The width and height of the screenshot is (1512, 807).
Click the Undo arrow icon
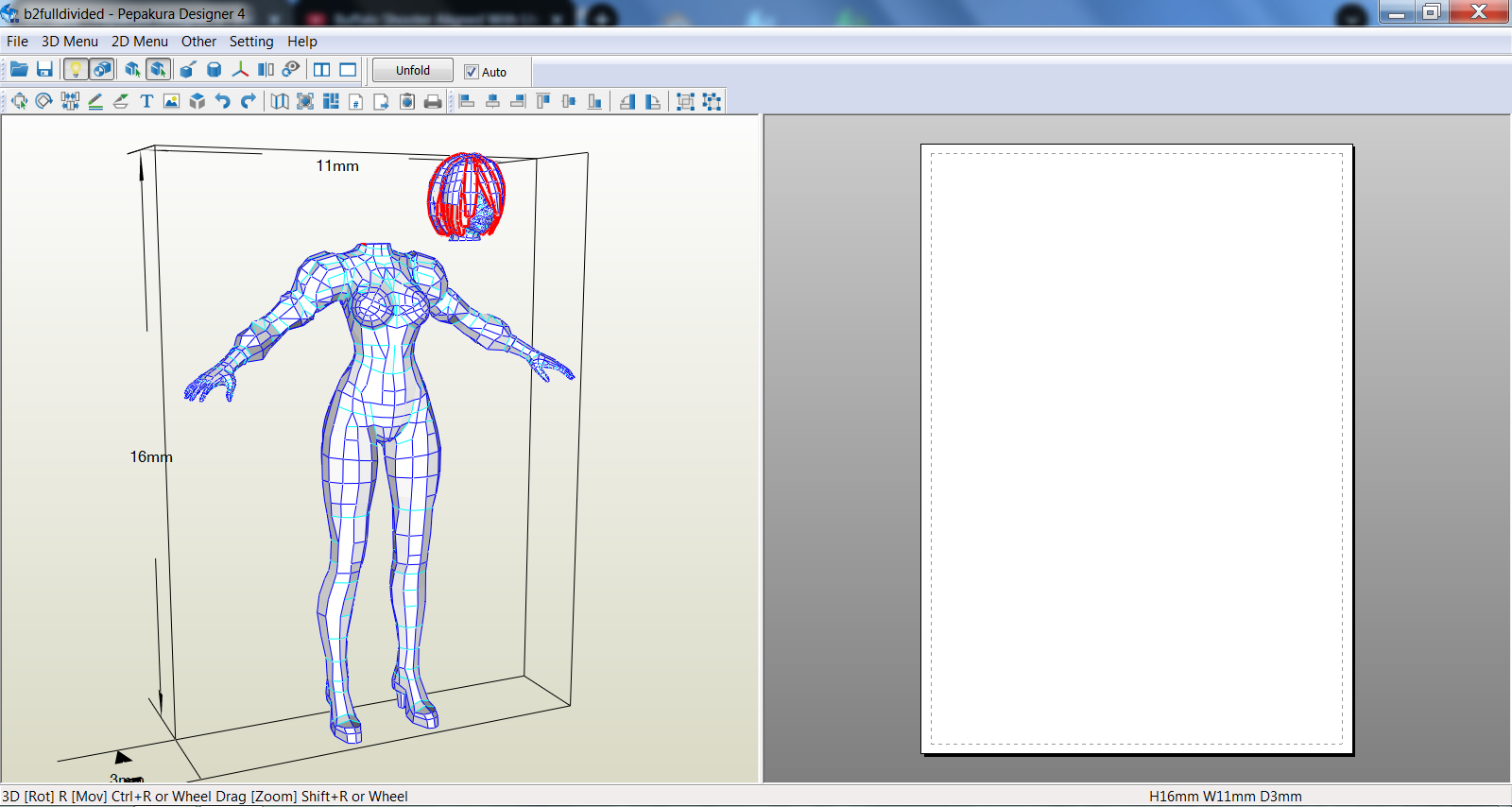click(x=223, y=101)
